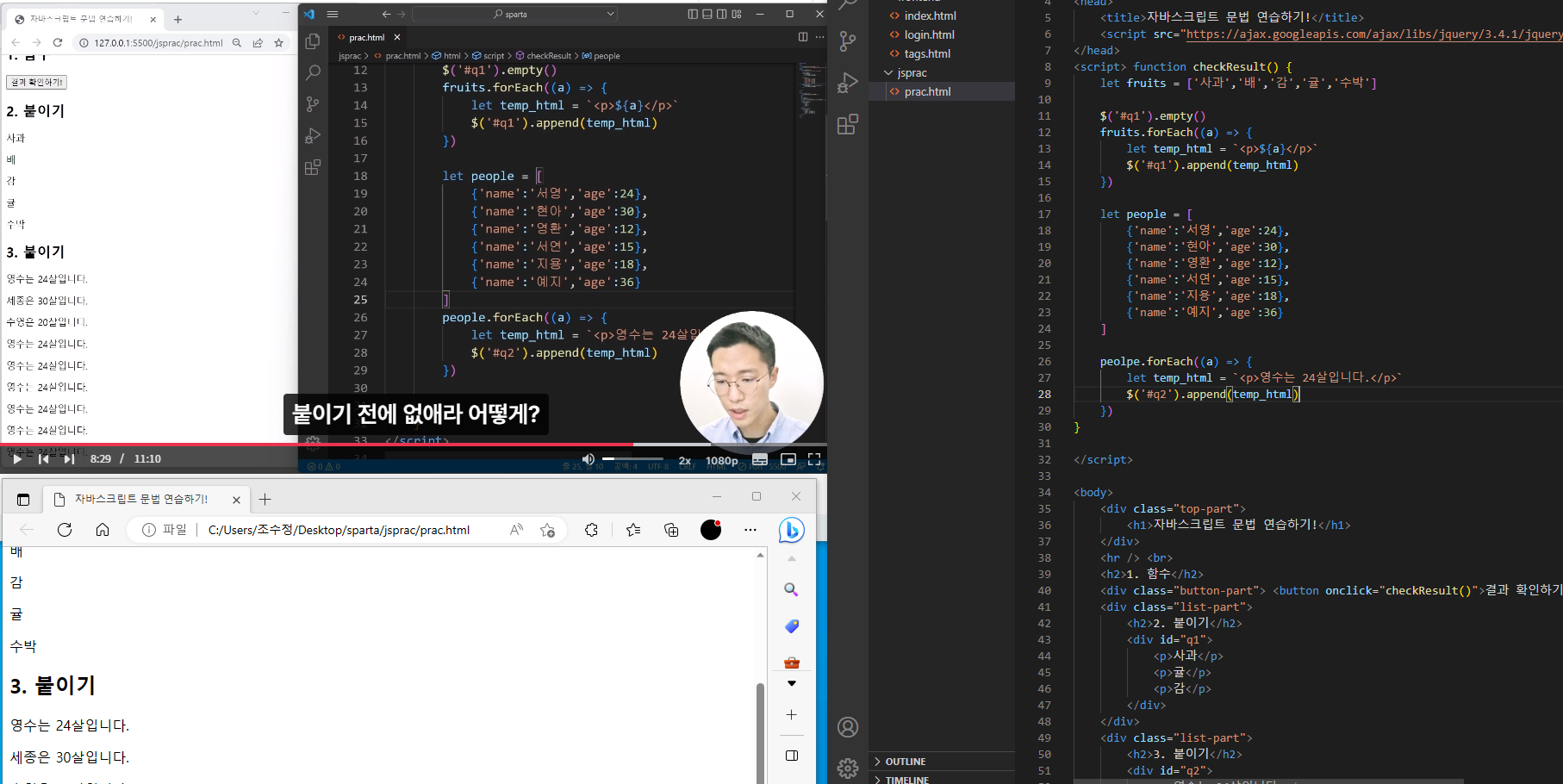Image resolution: width=1563 pixels, height=784 pixels.
Task: Open Shopping tag in Edge sidebar
Action: (791, 626)
